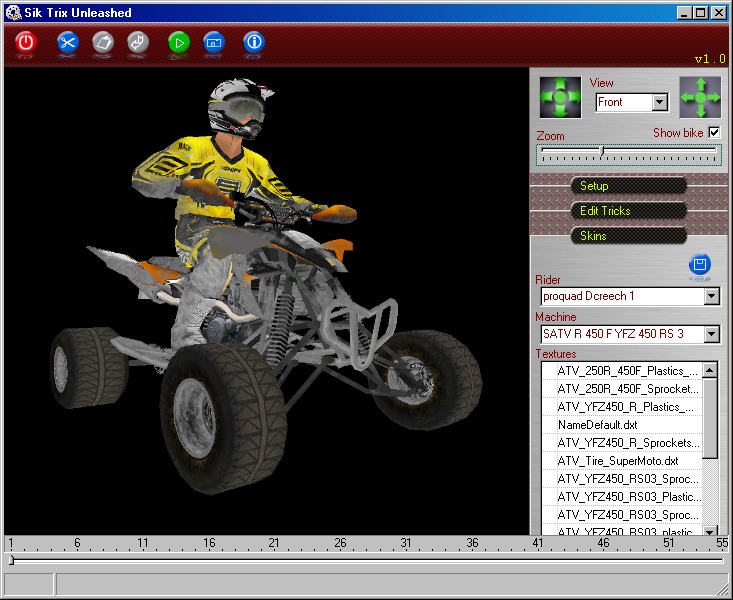Open the Rider dropdown arrow
This screenshot has height=600, width=733.
711,296
